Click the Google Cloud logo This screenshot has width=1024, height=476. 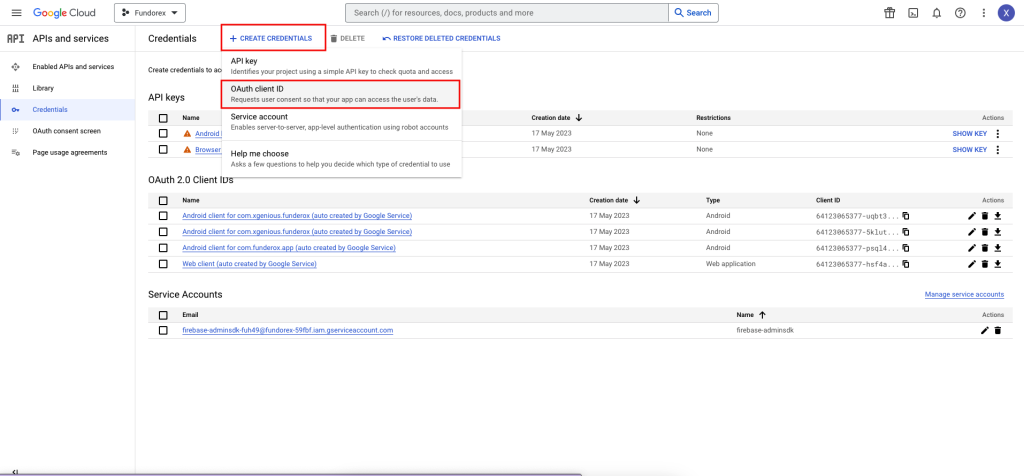64,13
